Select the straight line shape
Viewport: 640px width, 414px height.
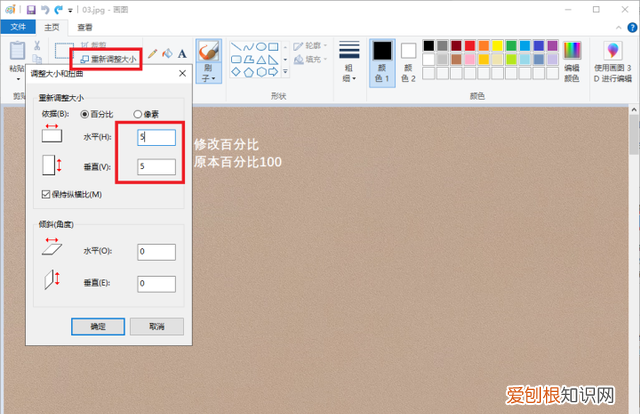236,47
